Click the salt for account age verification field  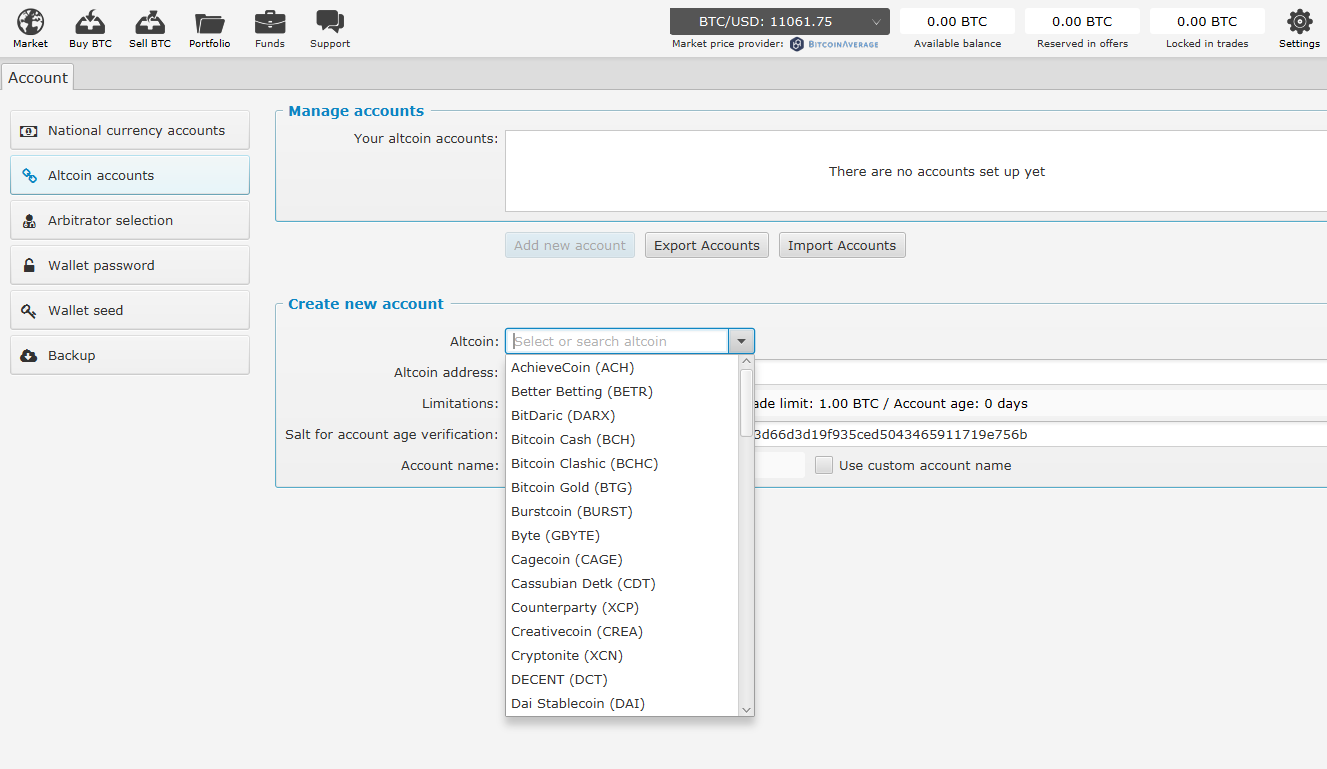pyautogui.click(x=1040, y=434)
